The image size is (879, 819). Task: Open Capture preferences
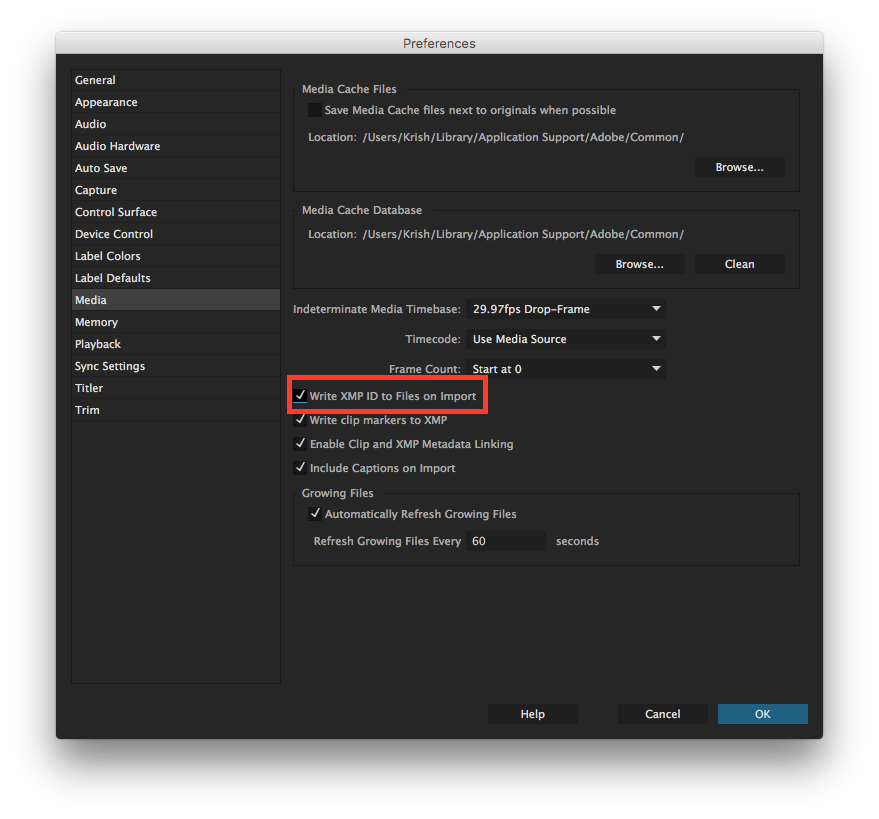click(x=175, y=190)
